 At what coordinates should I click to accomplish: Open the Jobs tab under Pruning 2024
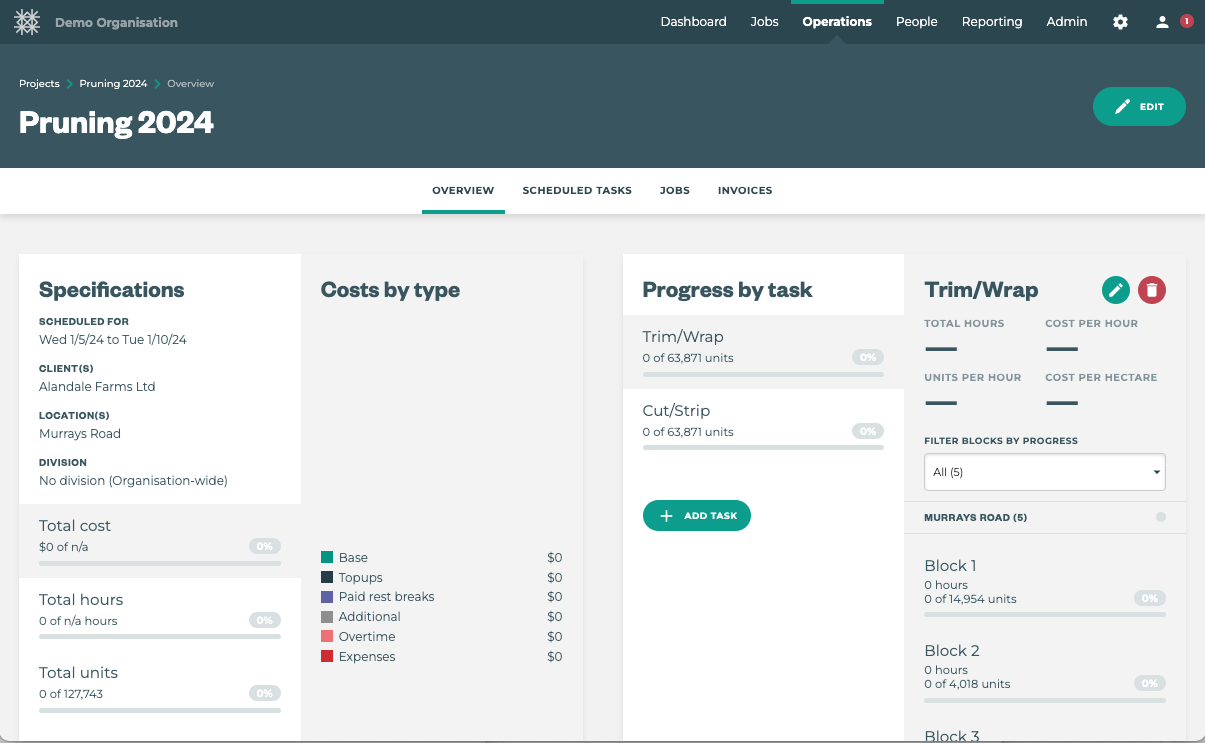tap(674, 190)
